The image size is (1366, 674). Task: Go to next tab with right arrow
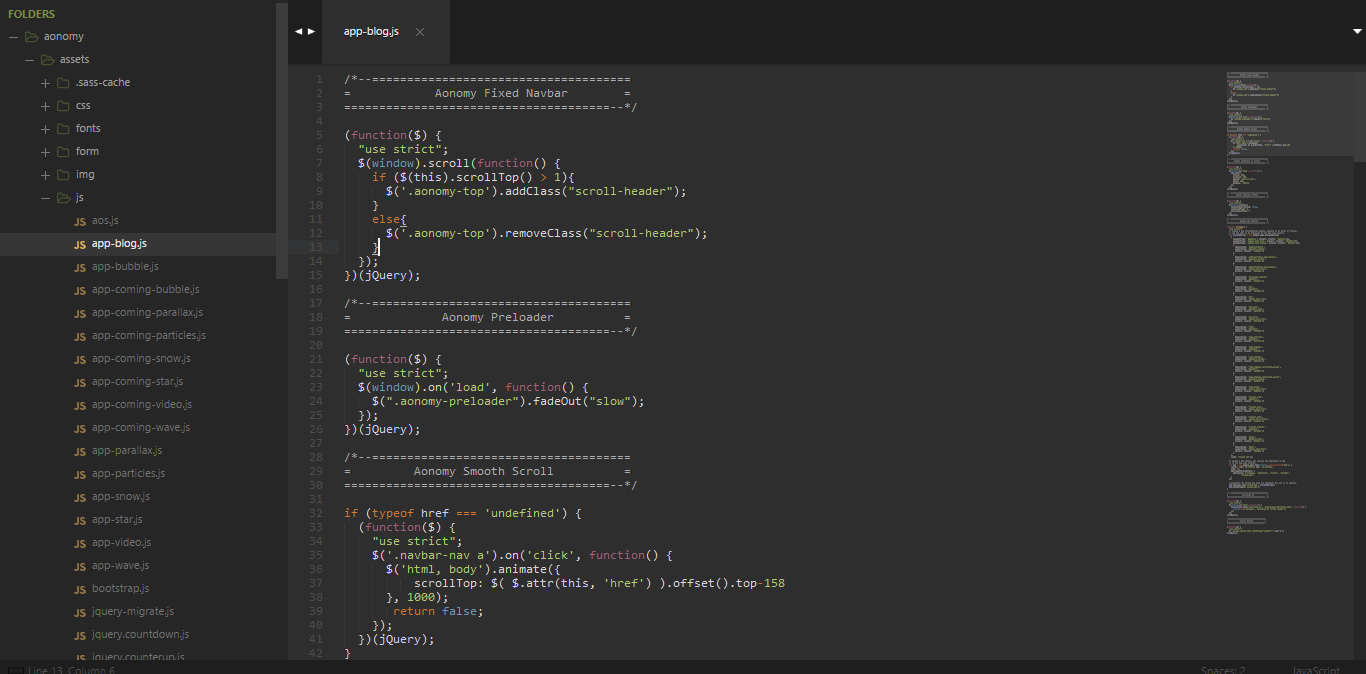[x=311, y=31]
